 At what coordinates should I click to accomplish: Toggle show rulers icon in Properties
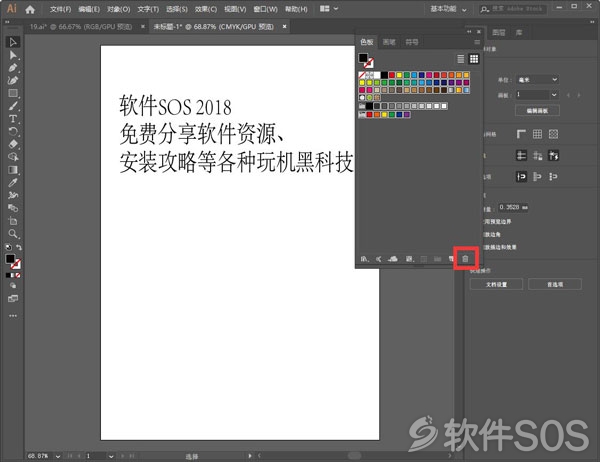521,134
